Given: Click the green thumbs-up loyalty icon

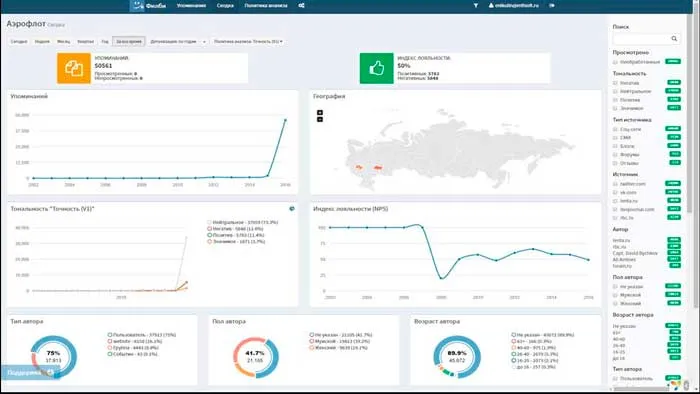Looking at the screenshot, I should pyautogui.click(x=377, y=68).
